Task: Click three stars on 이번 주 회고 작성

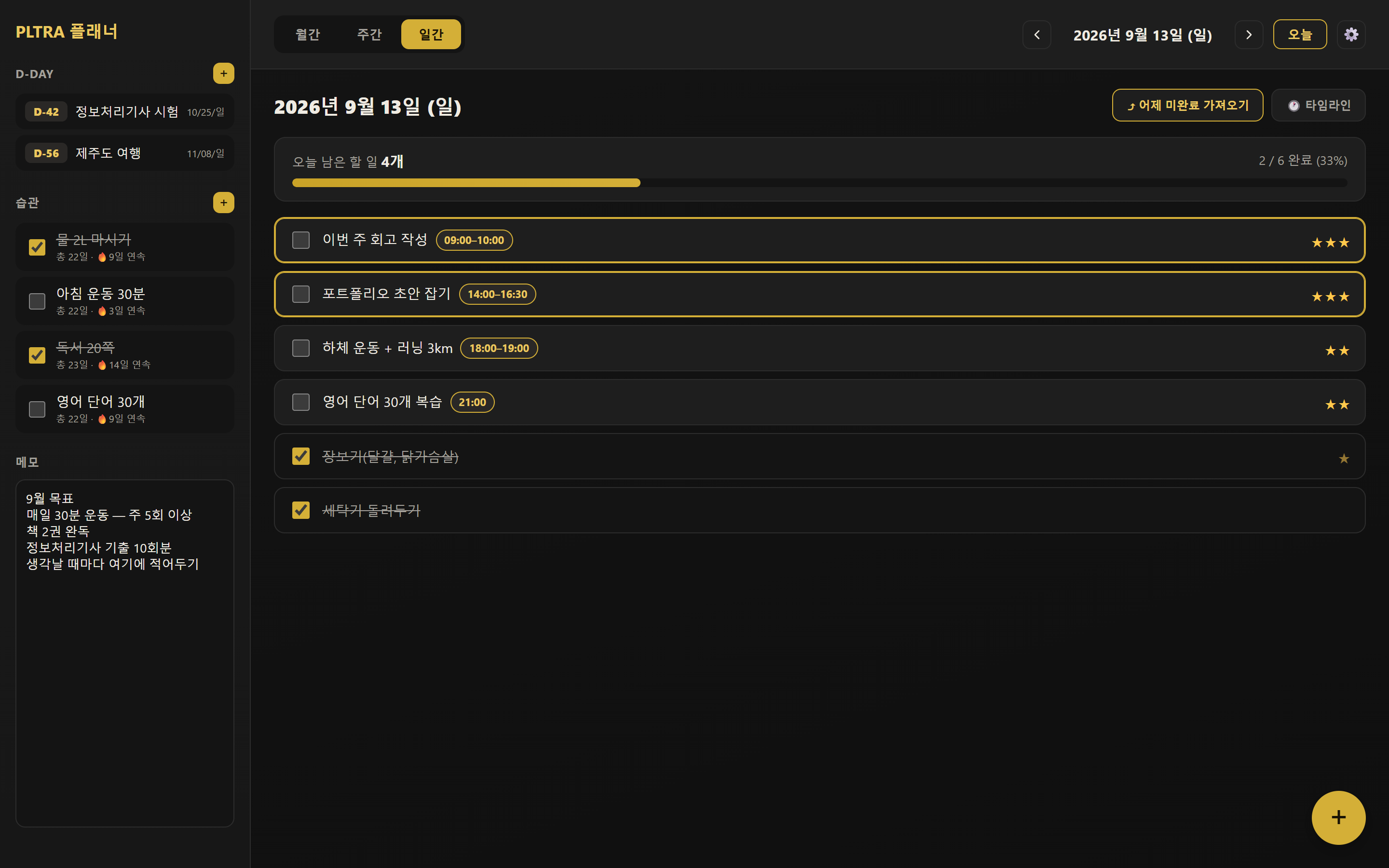Action: point(1330,243)
